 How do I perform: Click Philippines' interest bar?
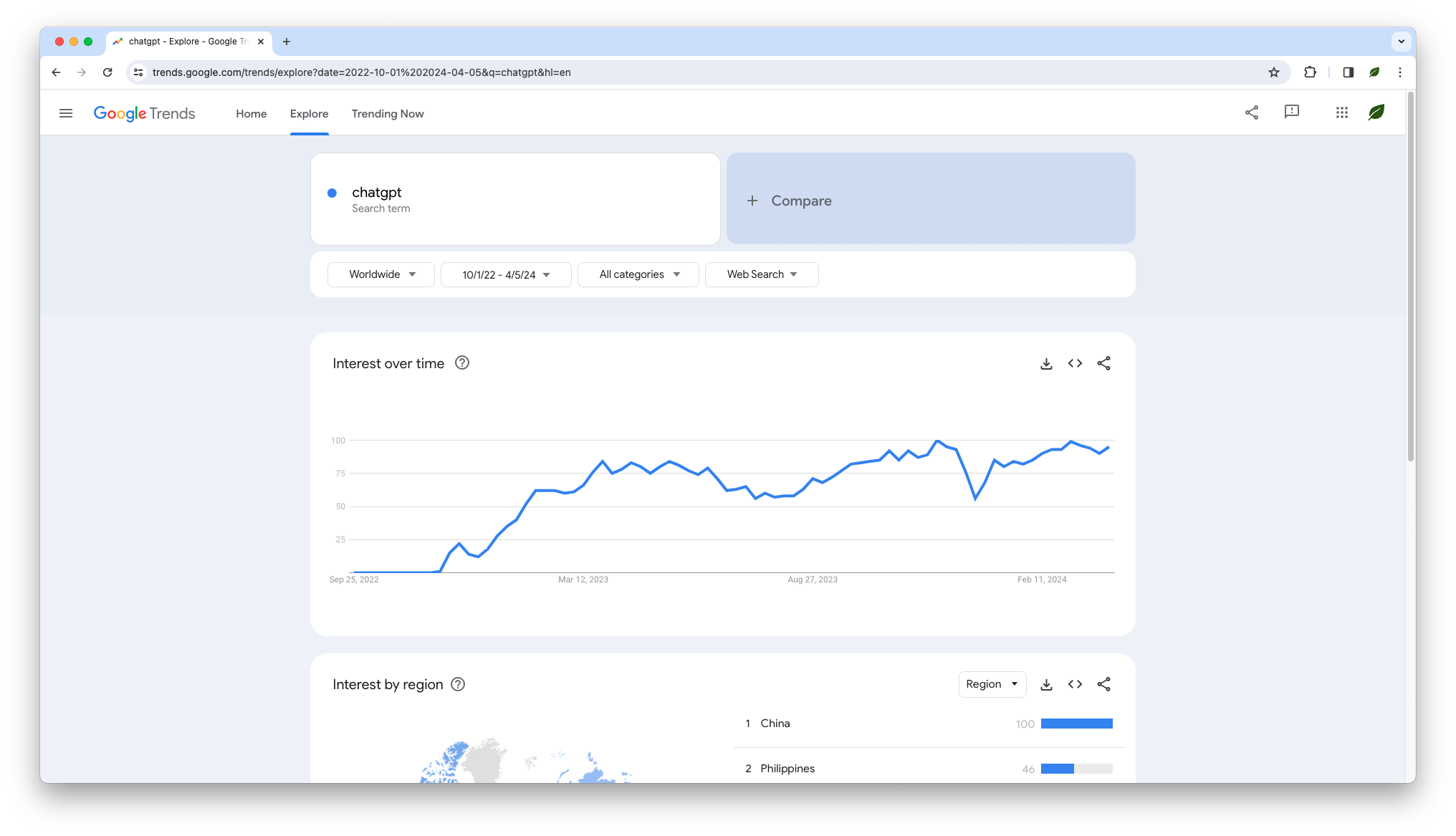(x=1076, y=769)
